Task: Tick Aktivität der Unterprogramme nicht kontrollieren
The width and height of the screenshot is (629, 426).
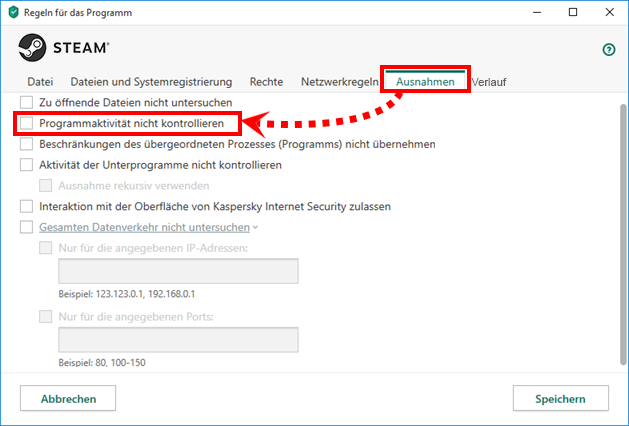Action: click(x=26, y=165)
